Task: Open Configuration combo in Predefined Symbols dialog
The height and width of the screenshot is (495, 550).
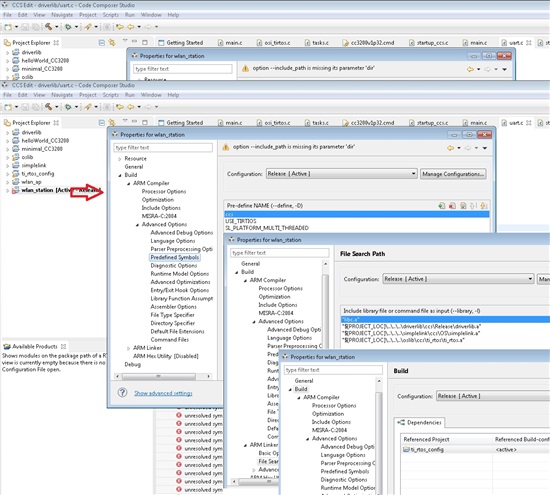Action: coord(341,174)
